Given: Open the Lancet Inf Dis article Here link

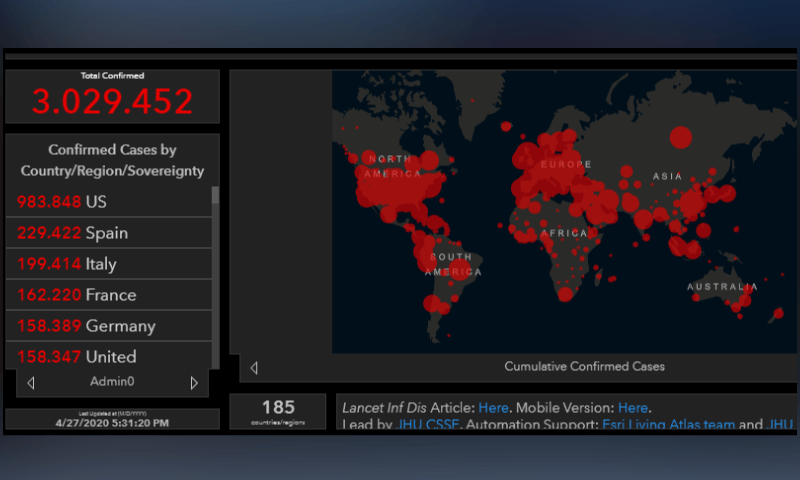Looking at the screenshot, I should point(493,408).
